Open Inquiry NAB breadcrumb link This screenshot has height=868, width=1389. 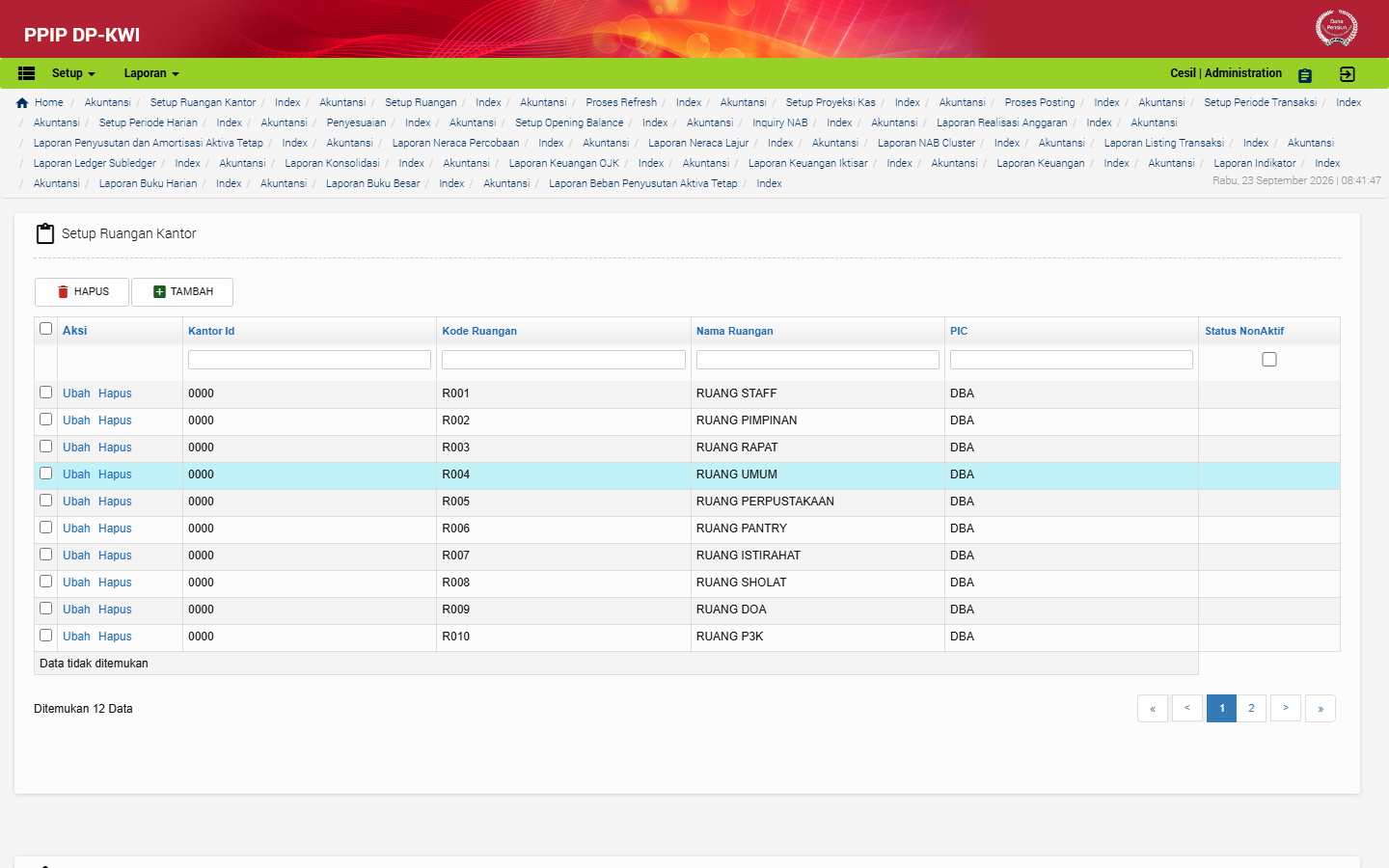(x=780, y=122)
